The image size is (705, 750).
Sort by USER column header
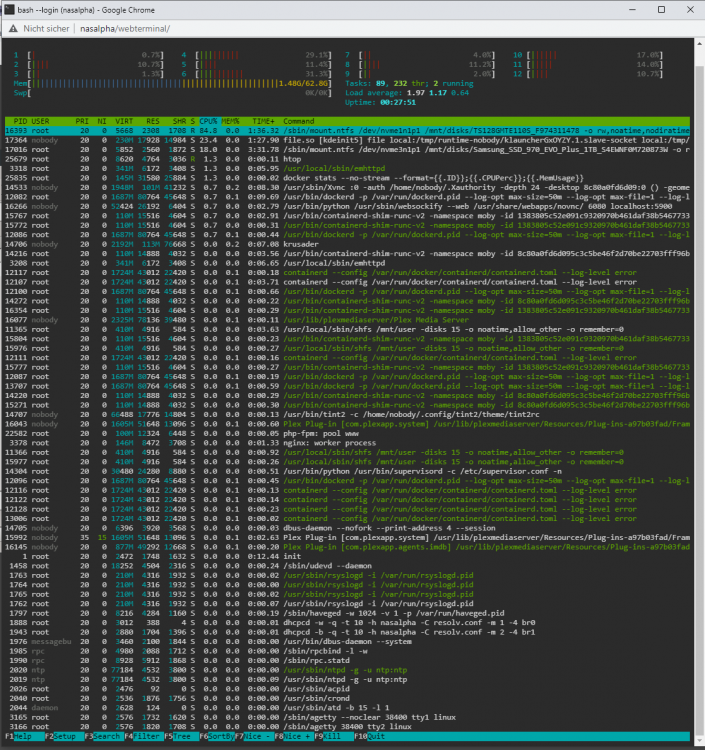40,121
